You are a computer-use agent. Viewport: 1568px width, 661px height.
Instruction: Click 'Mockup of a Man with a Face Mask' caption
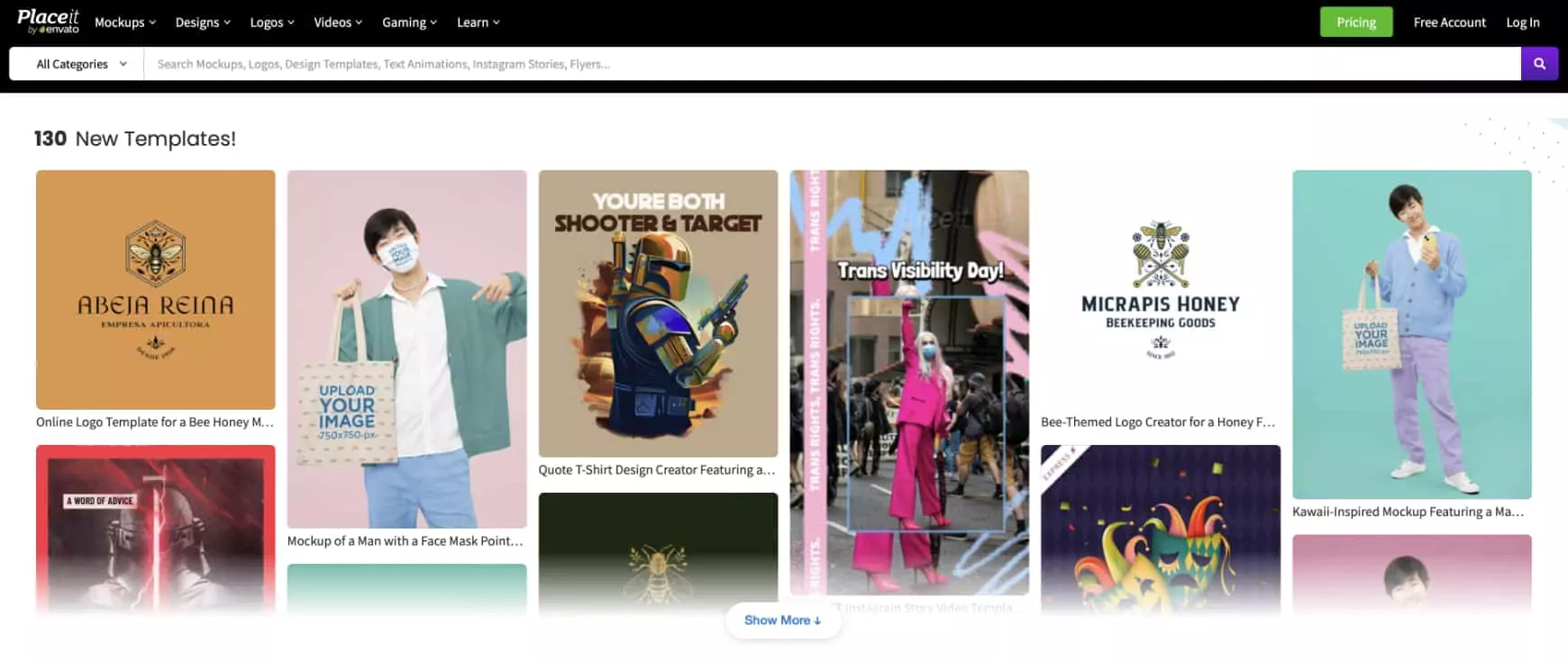[x=406, y=541]
